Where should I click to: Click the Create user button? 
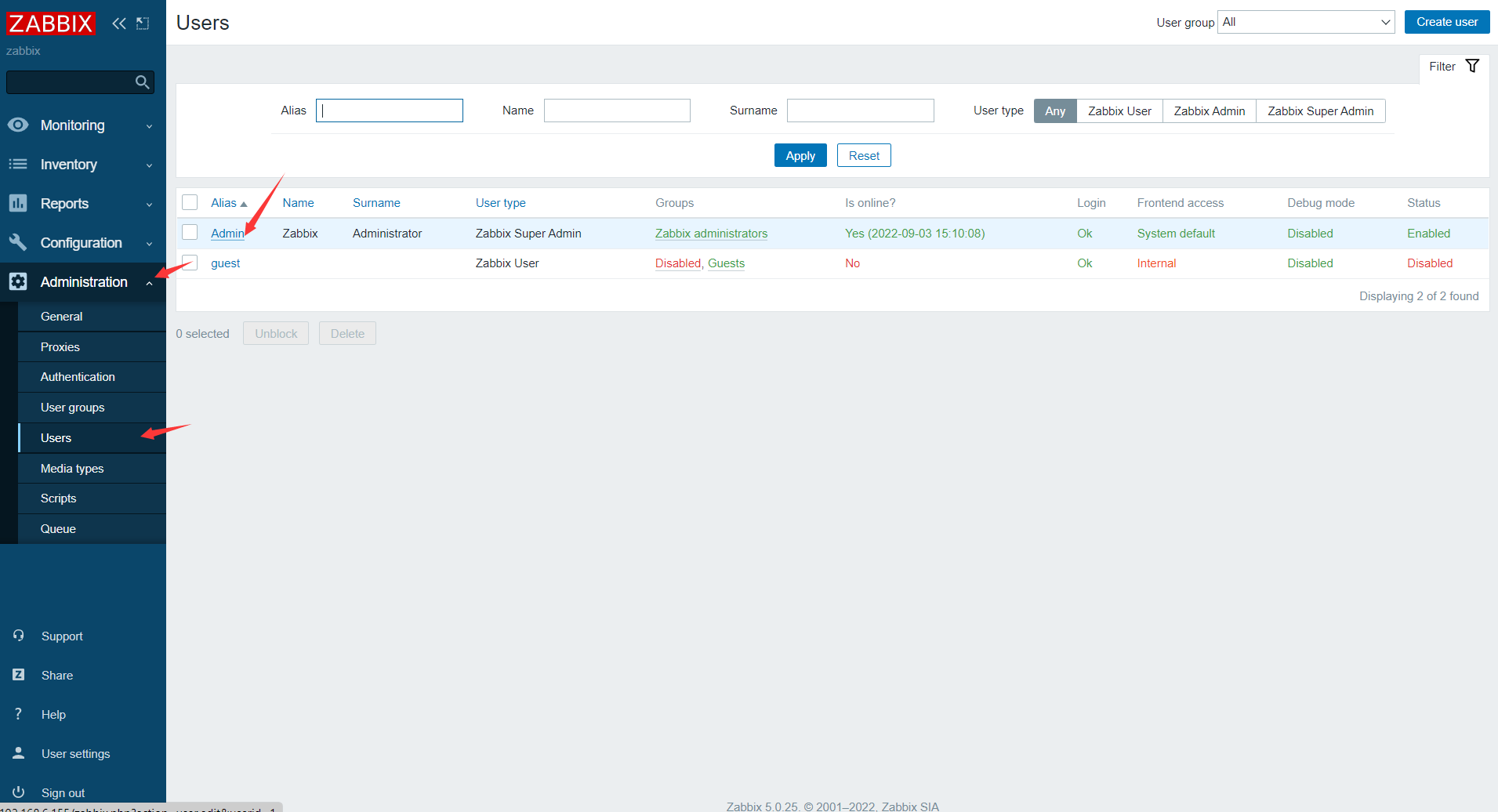point(1447,22)
